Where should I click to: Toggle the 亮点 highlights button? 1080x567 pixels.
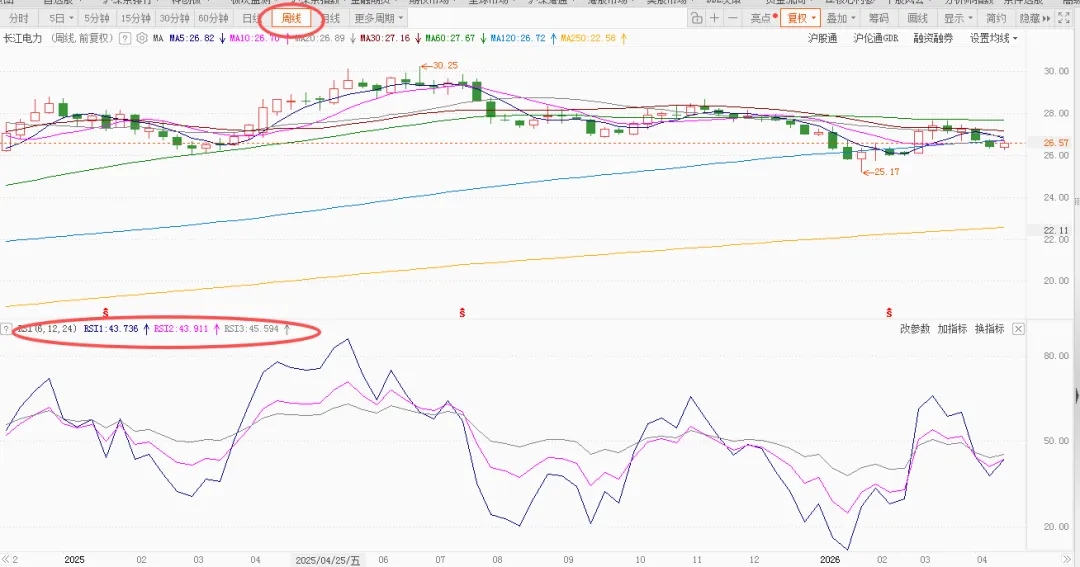pyautogui.click(x=762, y=19)
